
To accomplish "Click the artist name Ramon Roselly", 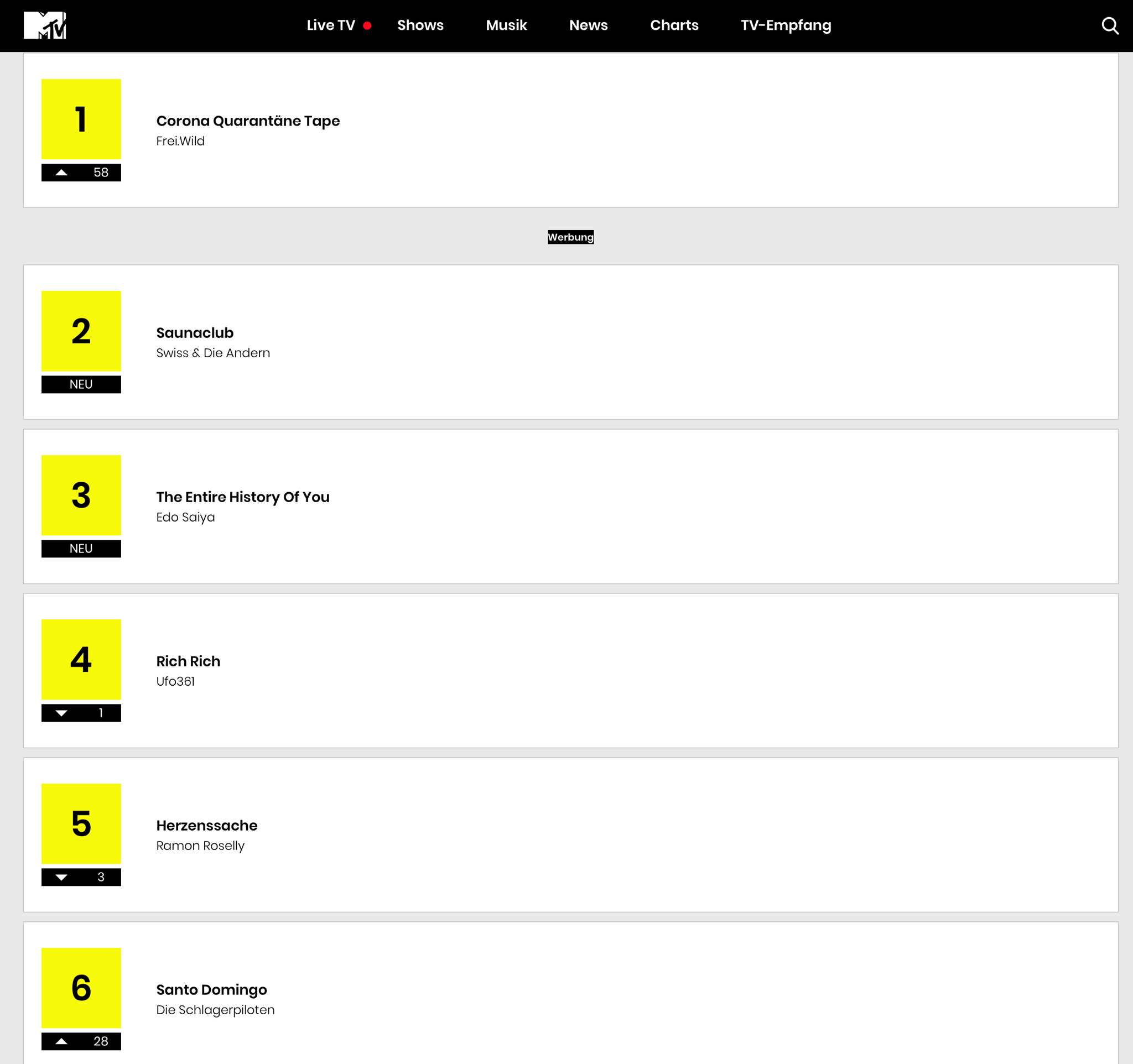I will 200,847.
